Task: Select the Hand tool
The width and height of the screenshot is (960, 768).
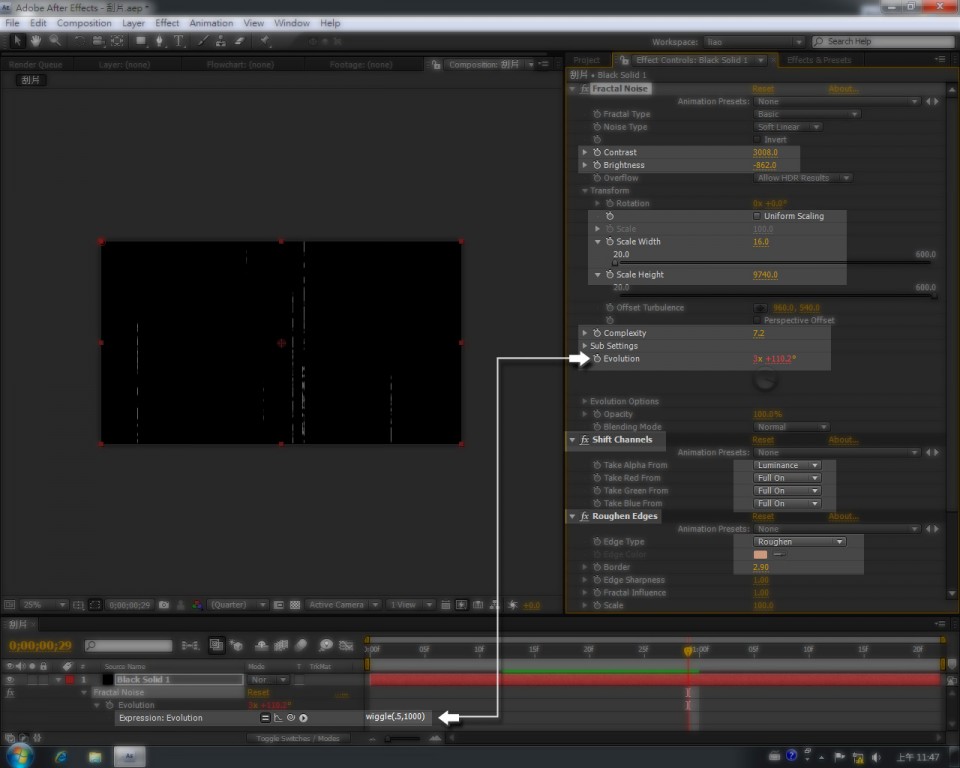Action: (x=36, y=41)
